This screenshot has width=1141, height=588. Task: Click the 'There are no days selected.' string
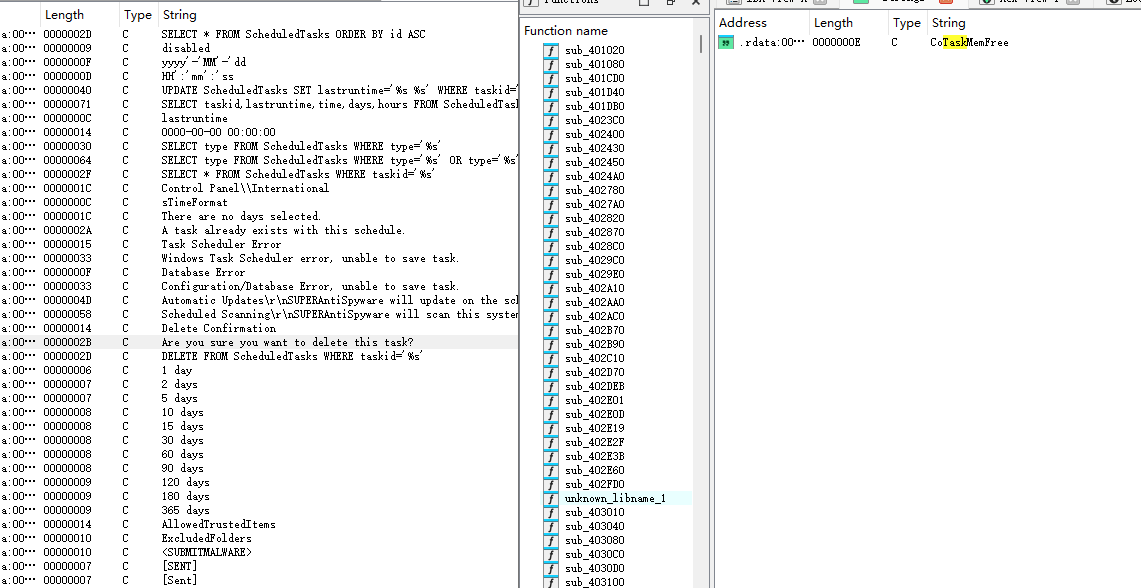point(241,216)
